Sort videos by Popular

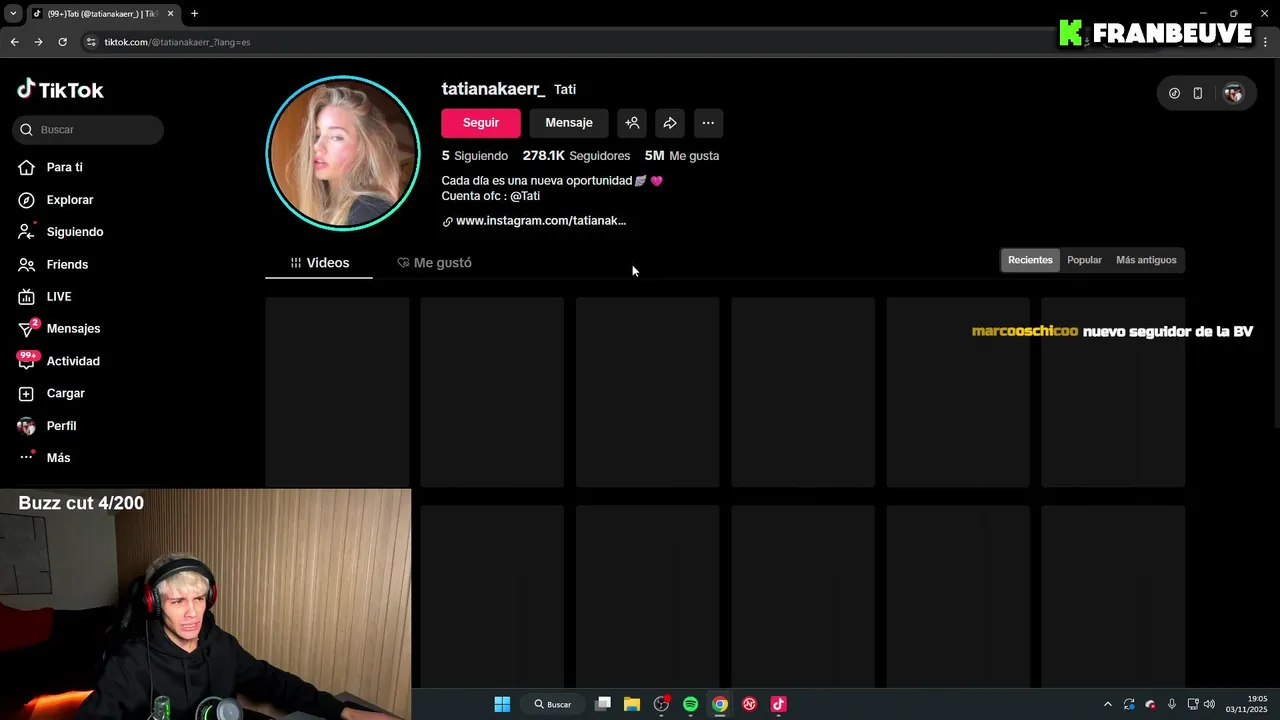[x=1084, y=260]
